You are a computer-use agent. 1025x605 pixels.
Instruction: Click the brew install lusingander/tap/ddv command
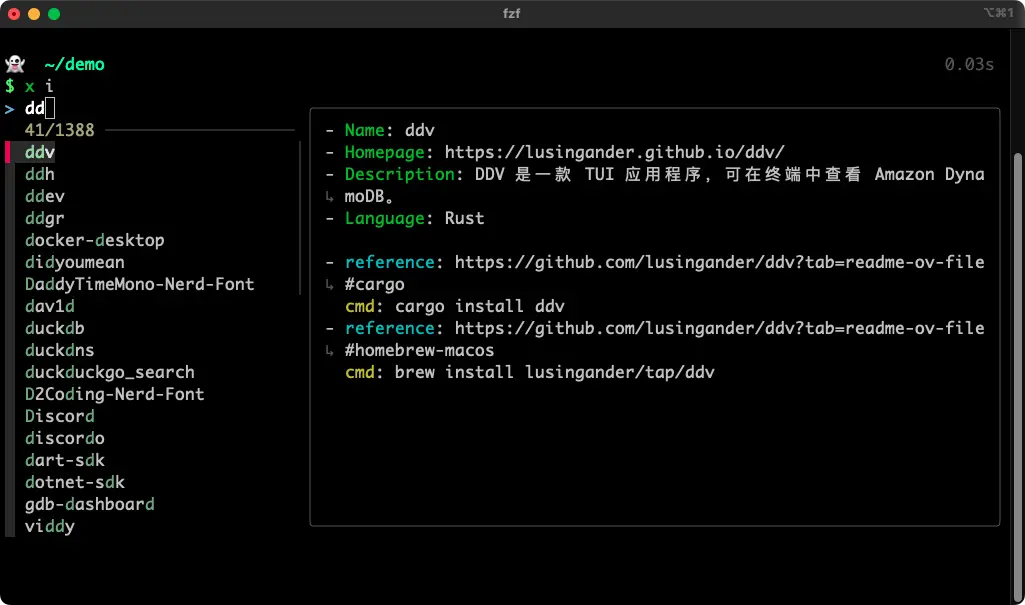point(555,372)
